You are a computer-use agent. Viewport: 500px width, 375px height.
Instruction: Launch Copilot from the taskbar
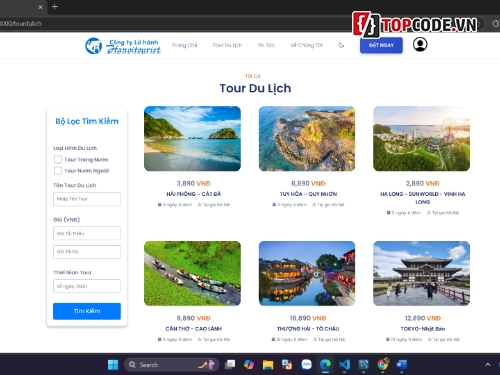(249, 365)
